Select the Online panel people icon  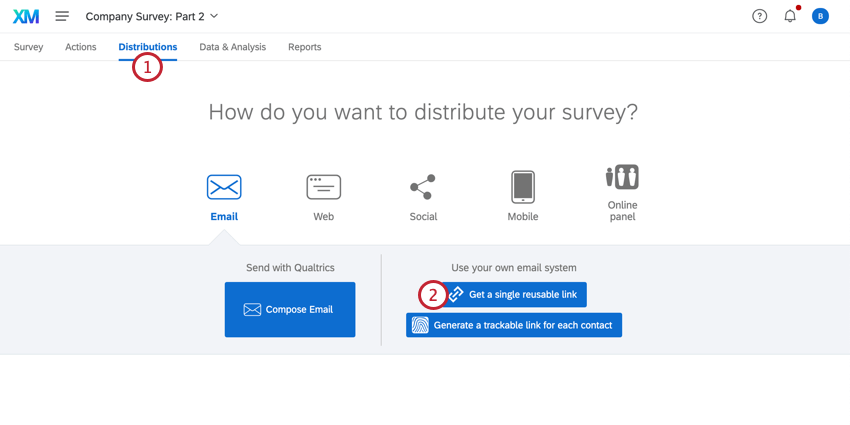[x=622, y=178]
